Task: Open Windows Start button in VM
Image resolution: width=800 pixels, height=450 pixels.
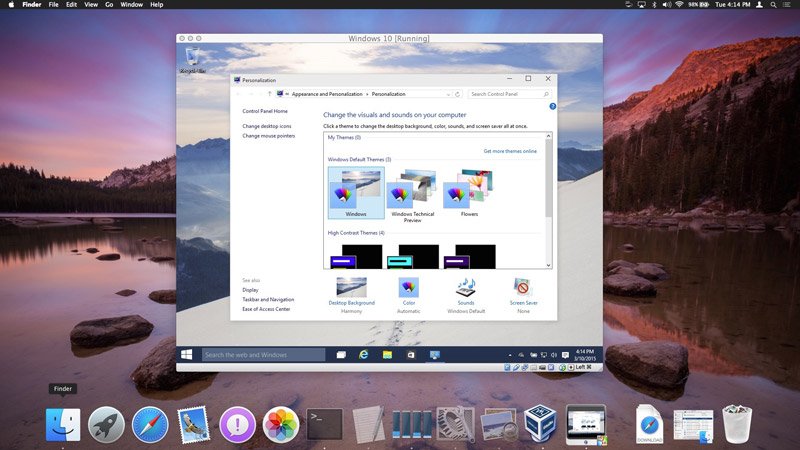Action: click(187, 355)
